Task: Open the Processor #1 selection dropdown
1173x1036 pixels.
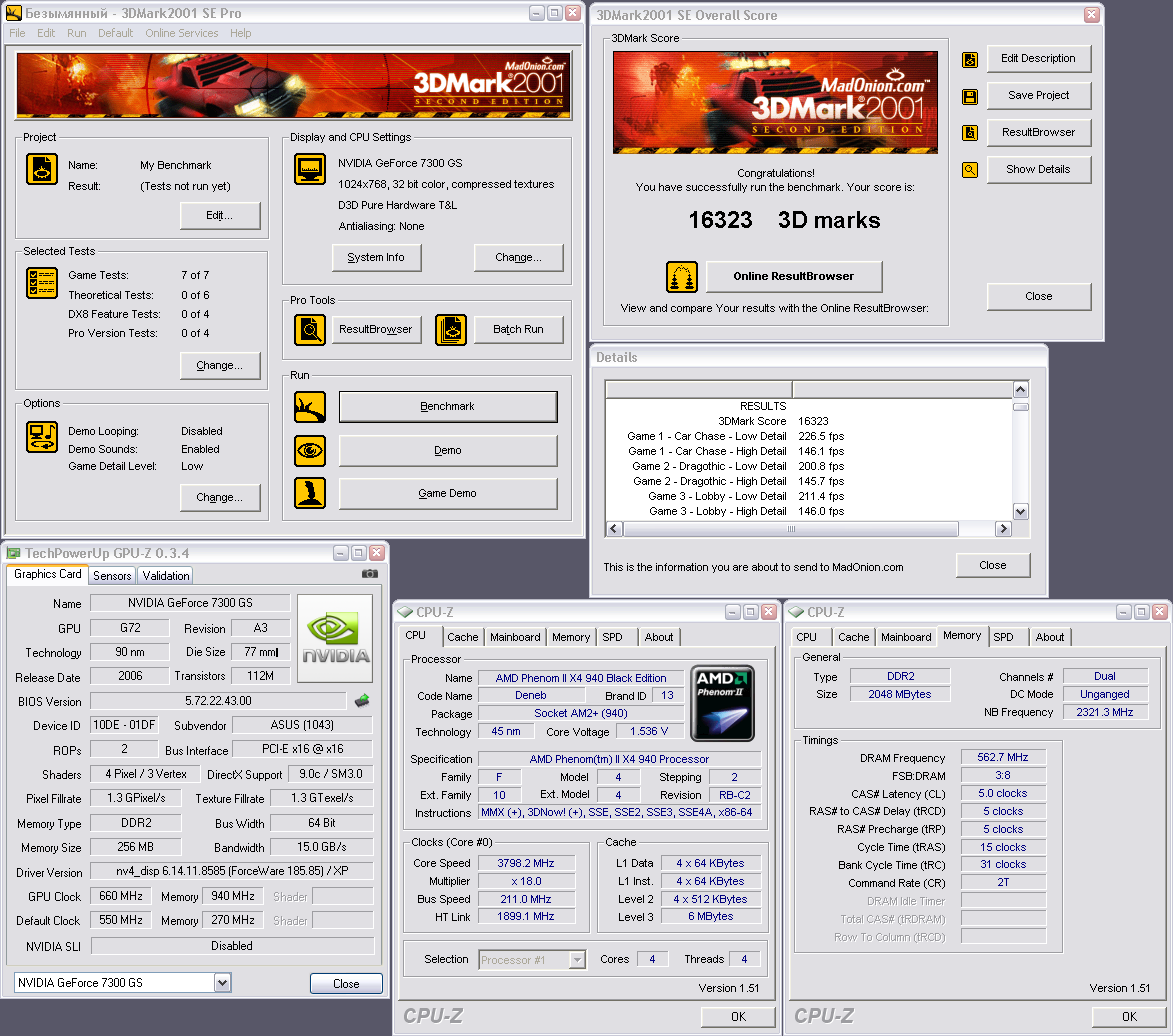Action: pos(577,960)
